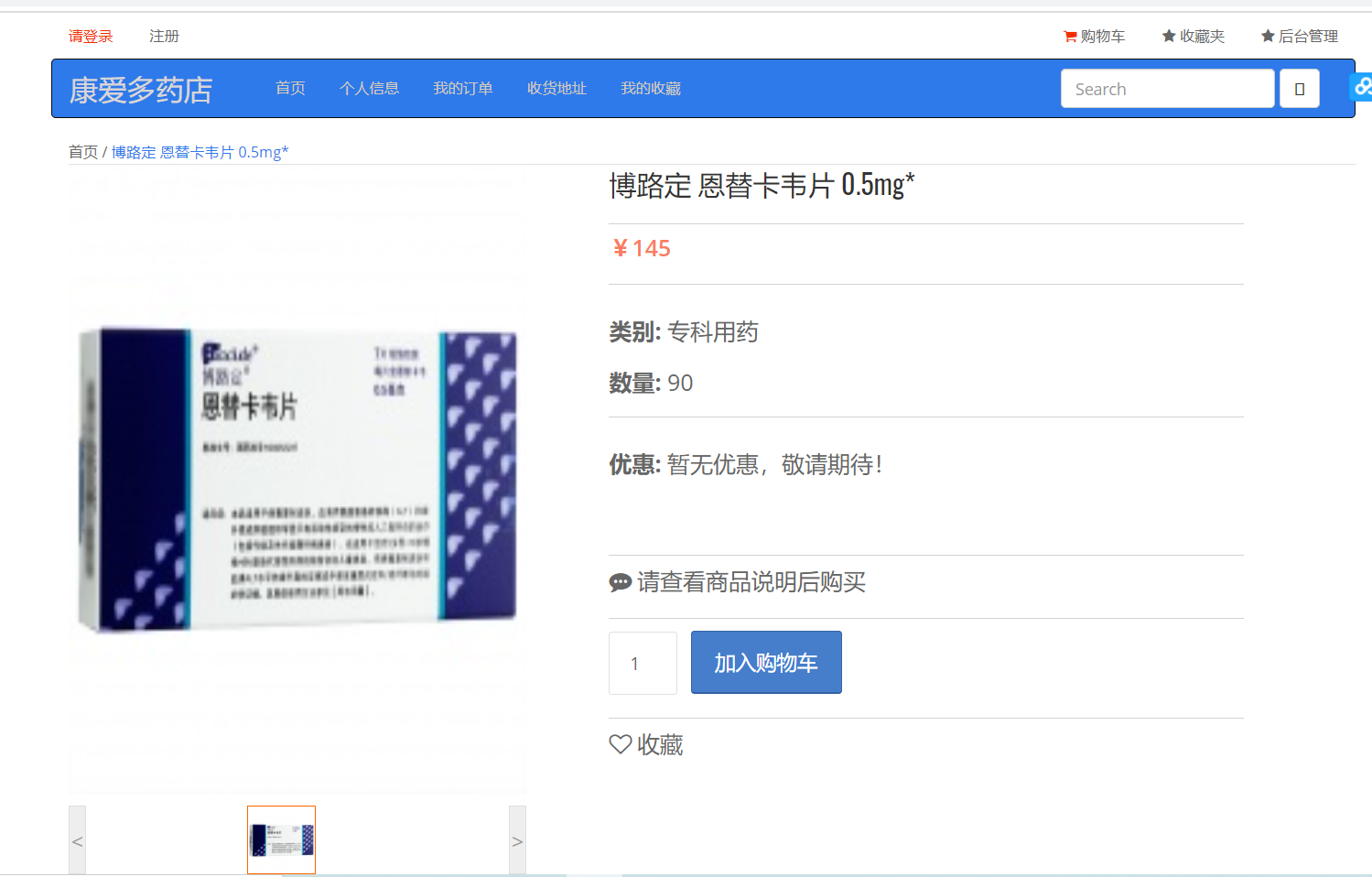Select 首页 in the blue navbar
Screen dimensions: 1372x877
[290, 88]
